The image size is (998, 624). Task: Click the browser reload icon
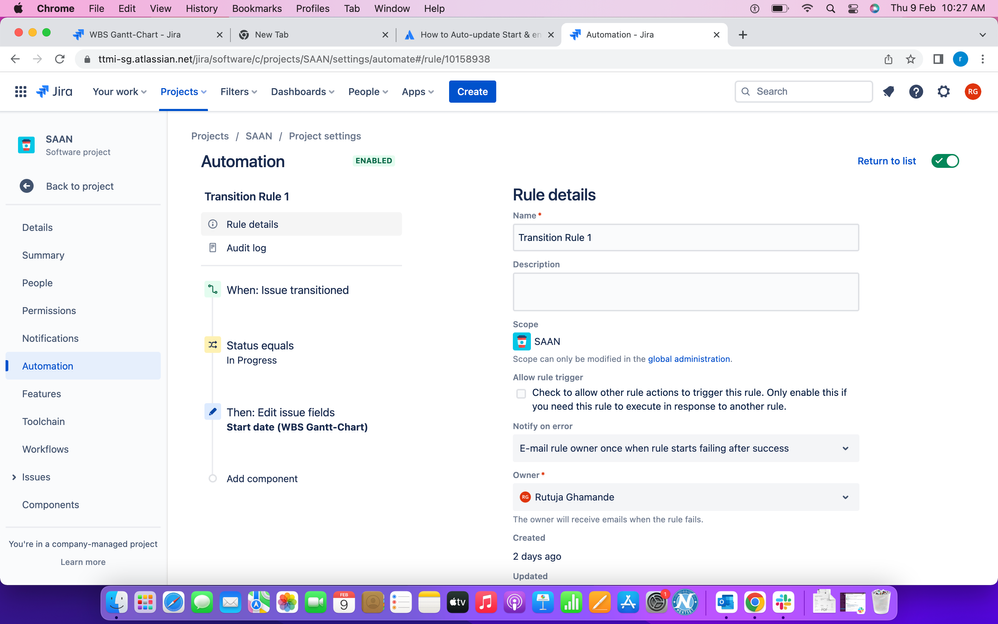[60, 59]
